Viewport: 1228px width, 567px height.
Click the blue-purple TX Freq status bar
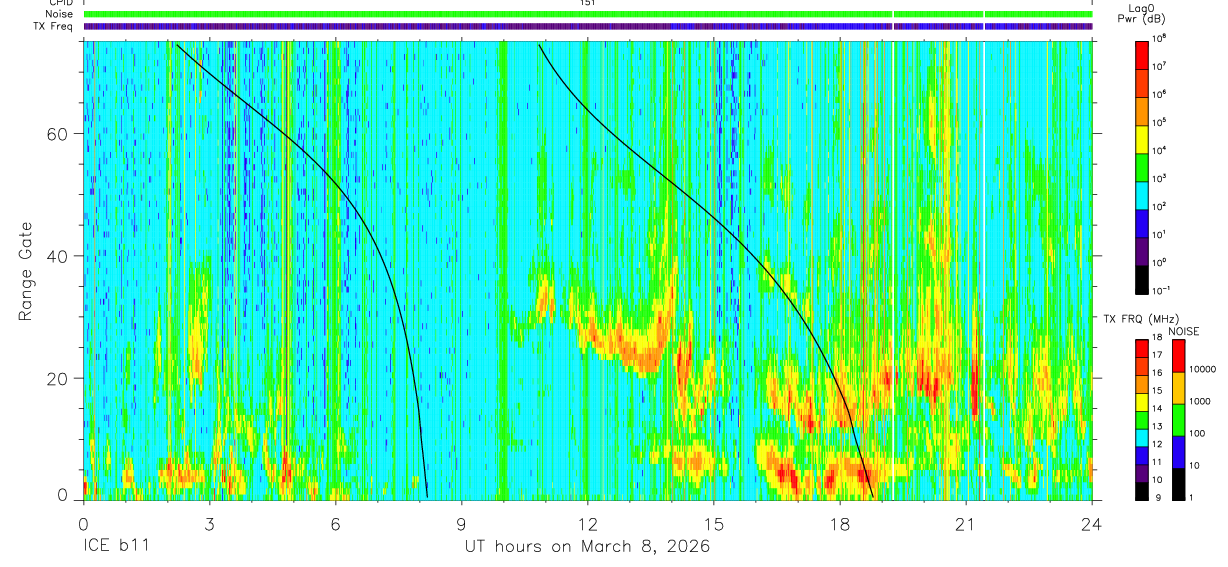[588, 26]
